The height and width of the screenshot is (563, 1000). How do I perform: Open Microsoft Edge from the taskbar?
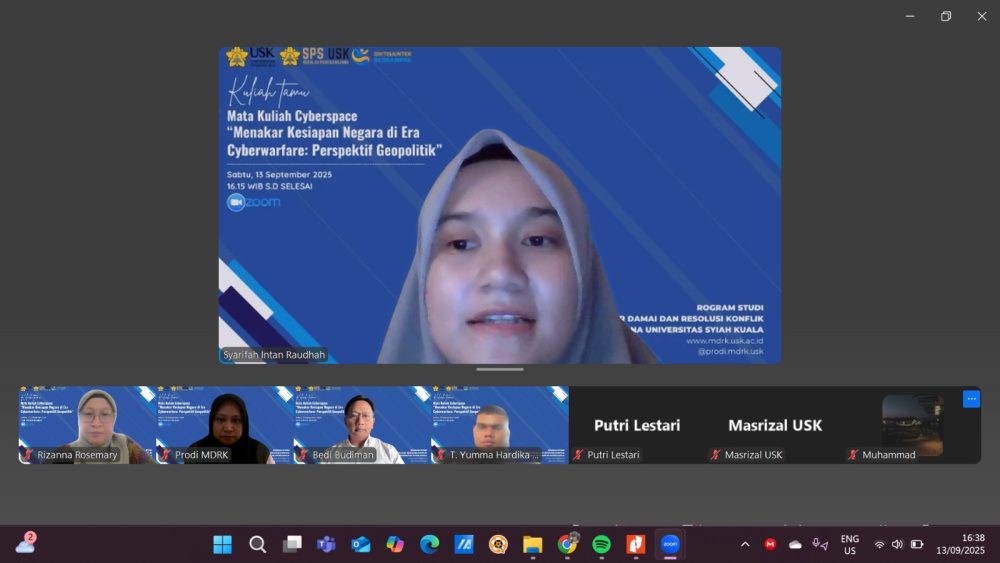tap(429, 544)
